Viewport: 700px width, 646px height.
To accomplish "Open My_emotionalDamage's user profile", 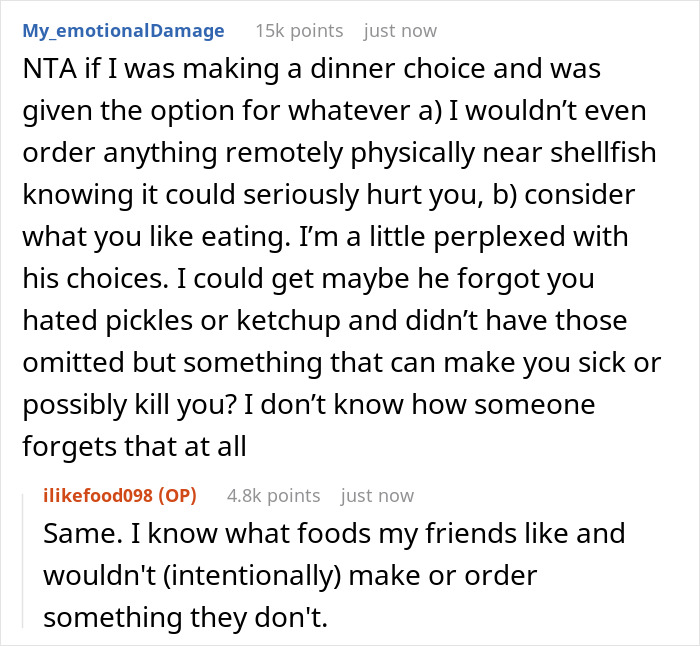I will pos(123,31).
